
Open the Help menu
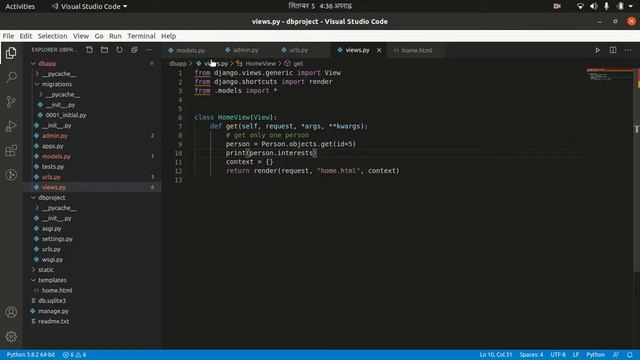(168, 36)
